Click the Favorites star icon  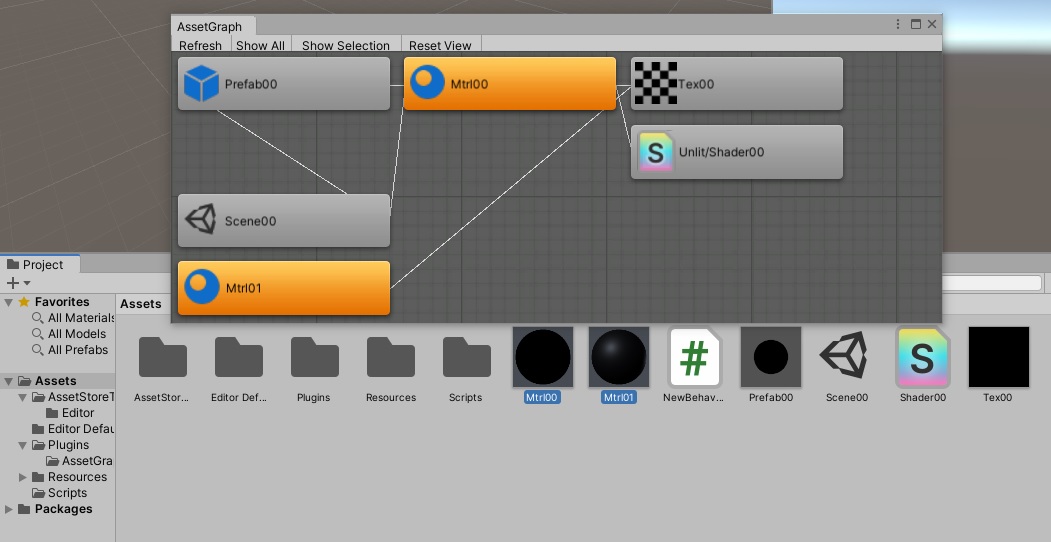[24, 302]
